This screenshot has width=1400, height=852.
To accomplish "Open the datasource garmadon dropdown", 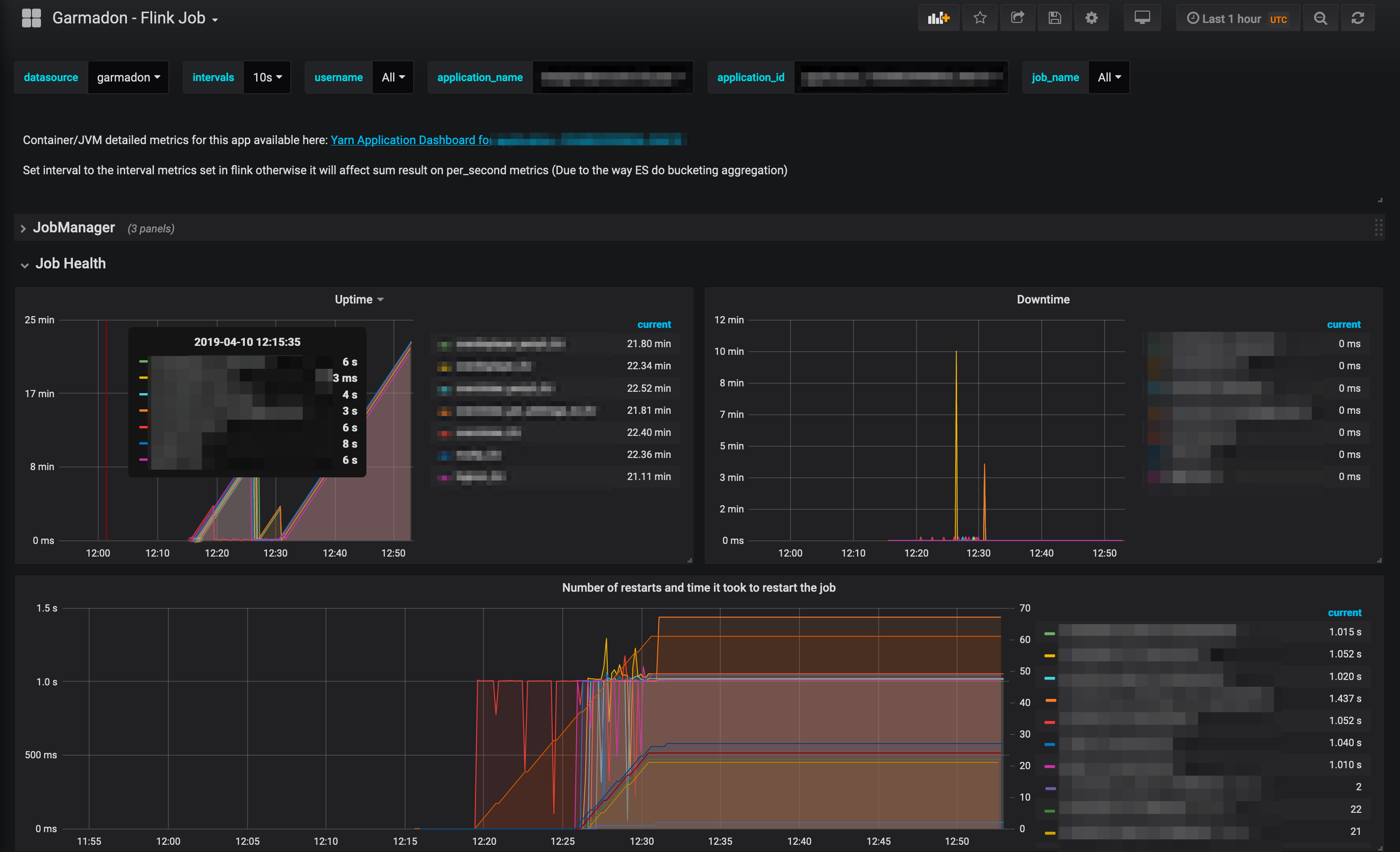I will click(128, 77).
